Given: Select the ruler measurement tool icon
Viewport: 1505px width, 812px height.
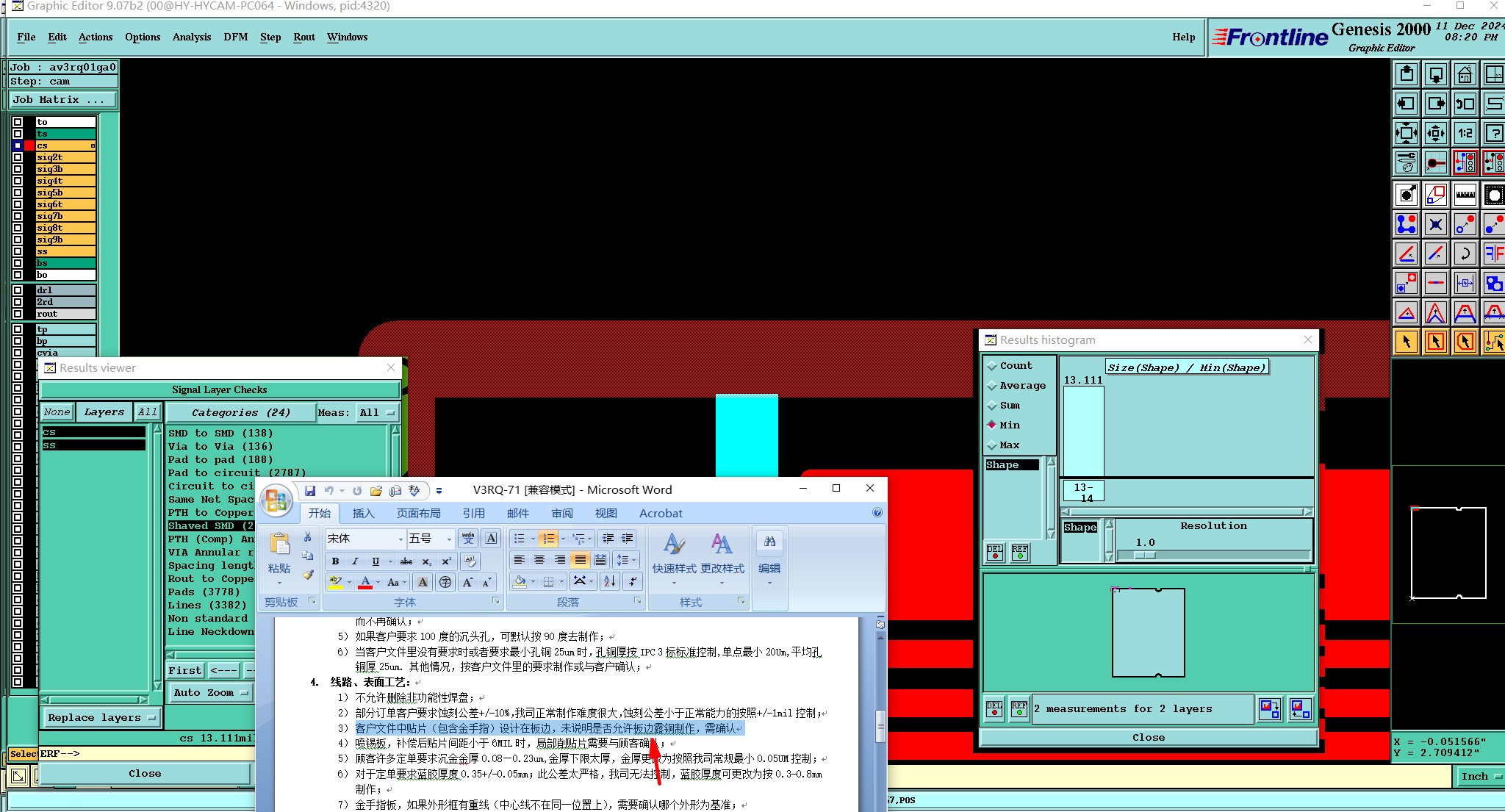Looking at the screenshot, I should point(1465,195).
